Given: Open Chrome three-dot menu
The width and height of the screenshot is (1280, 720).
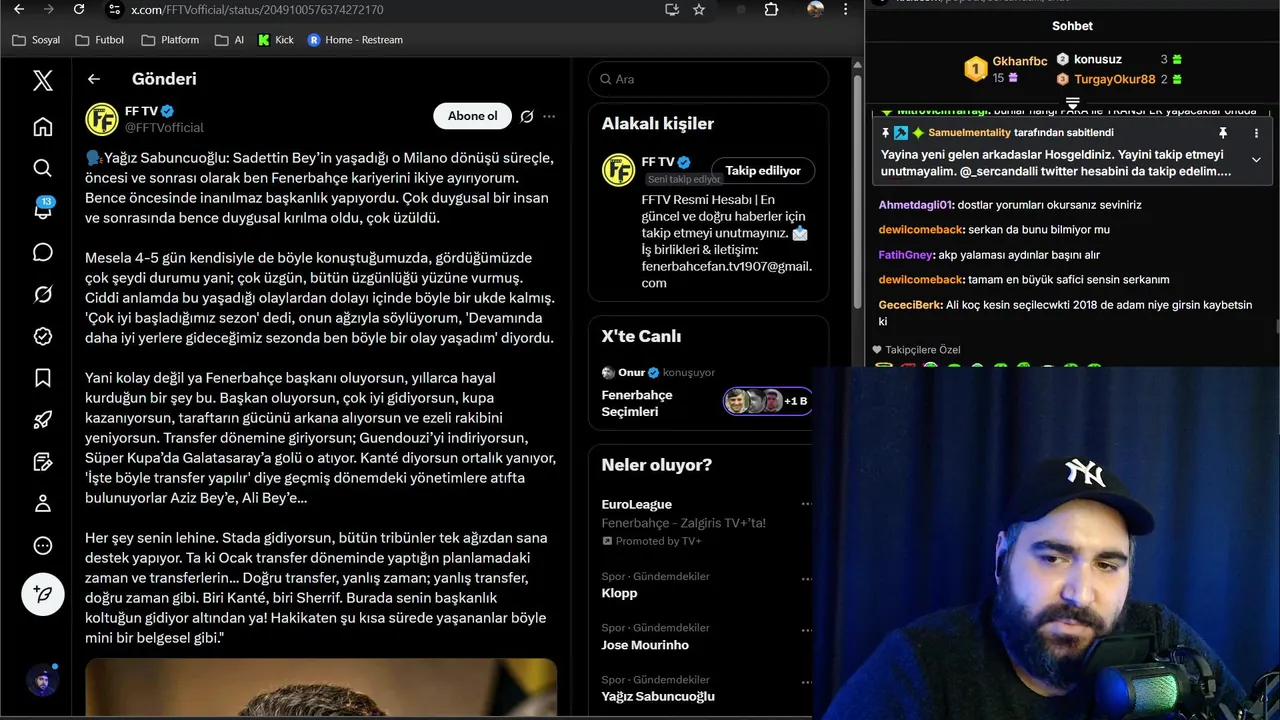Looking at the screenshot, I should tap(848, 9).
